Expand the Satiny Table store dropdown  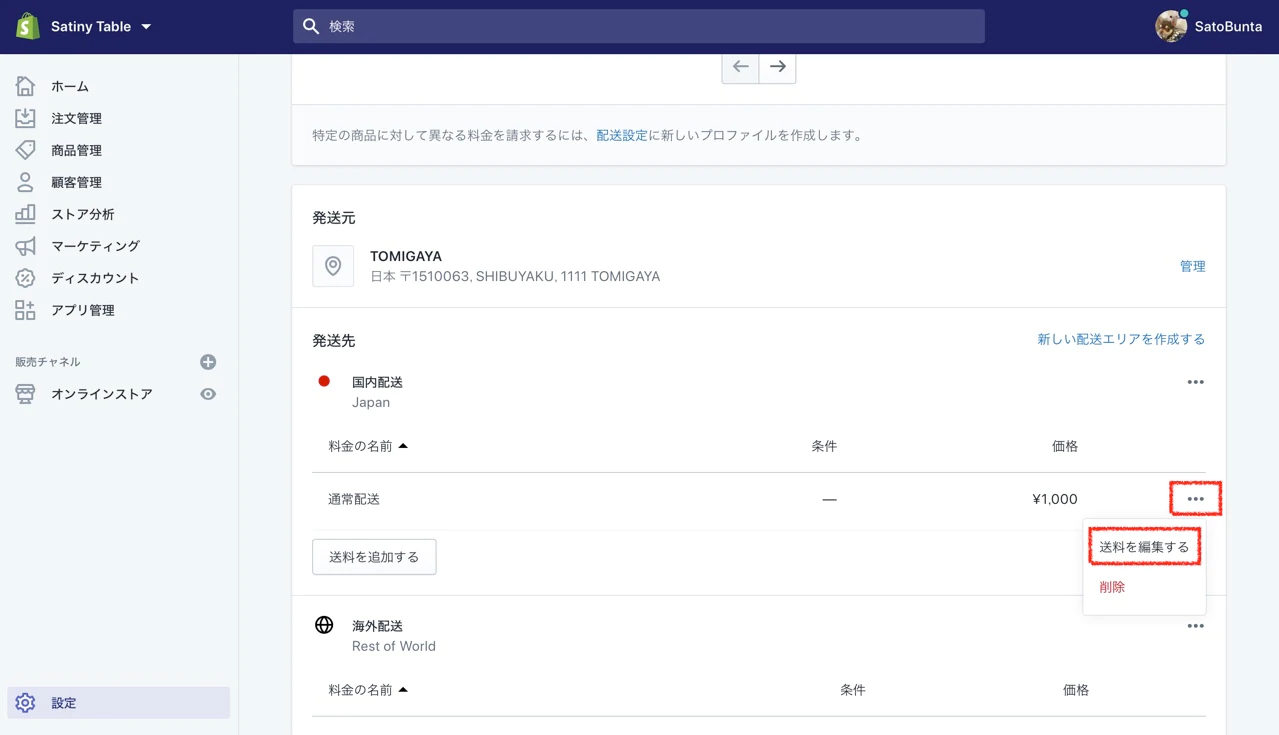click(146, 27)
